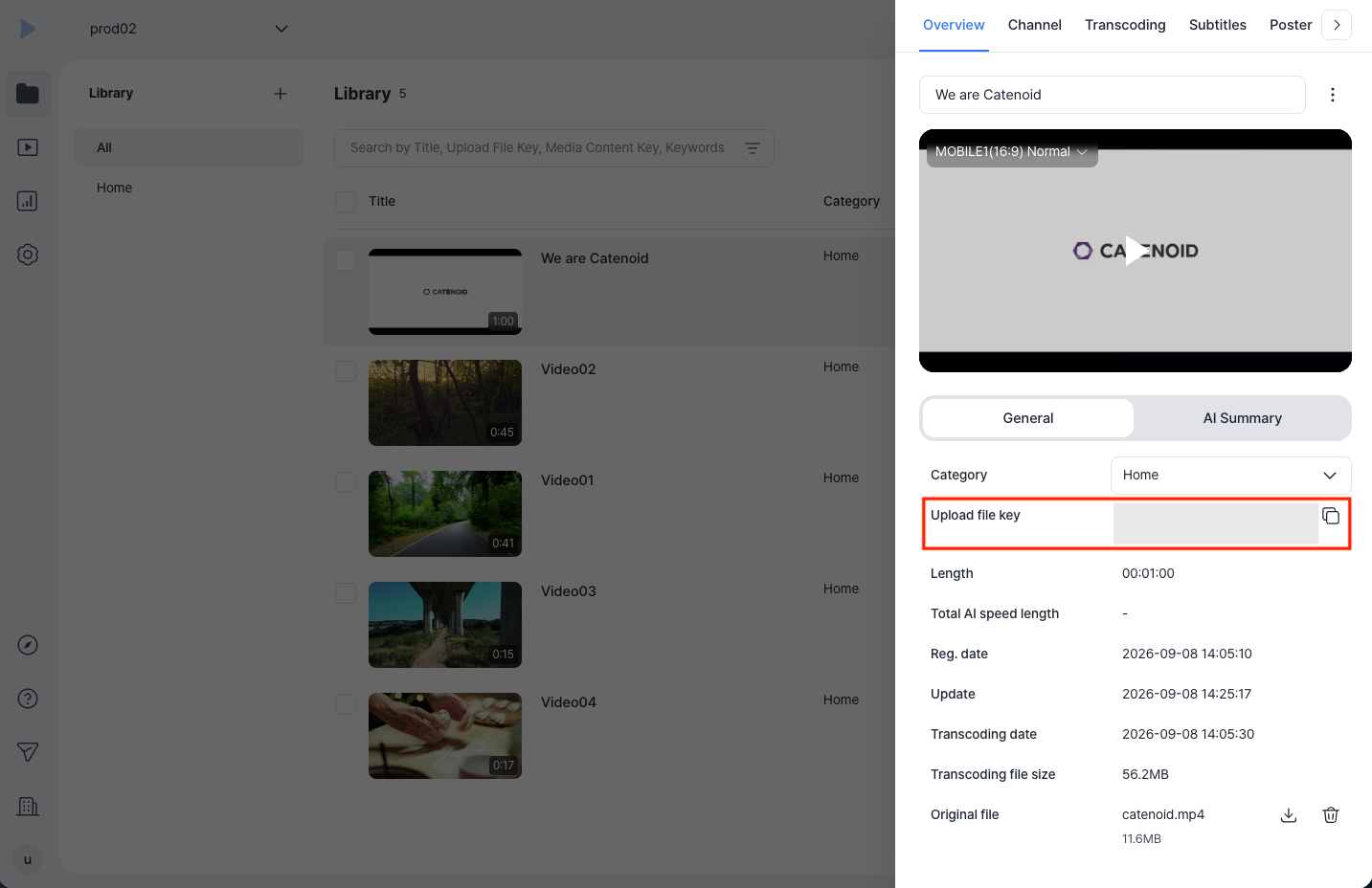Viewport: 1372px width, 888px height.
Task: Delete the original file catenoid.mp4
Action: point(1331,815)
